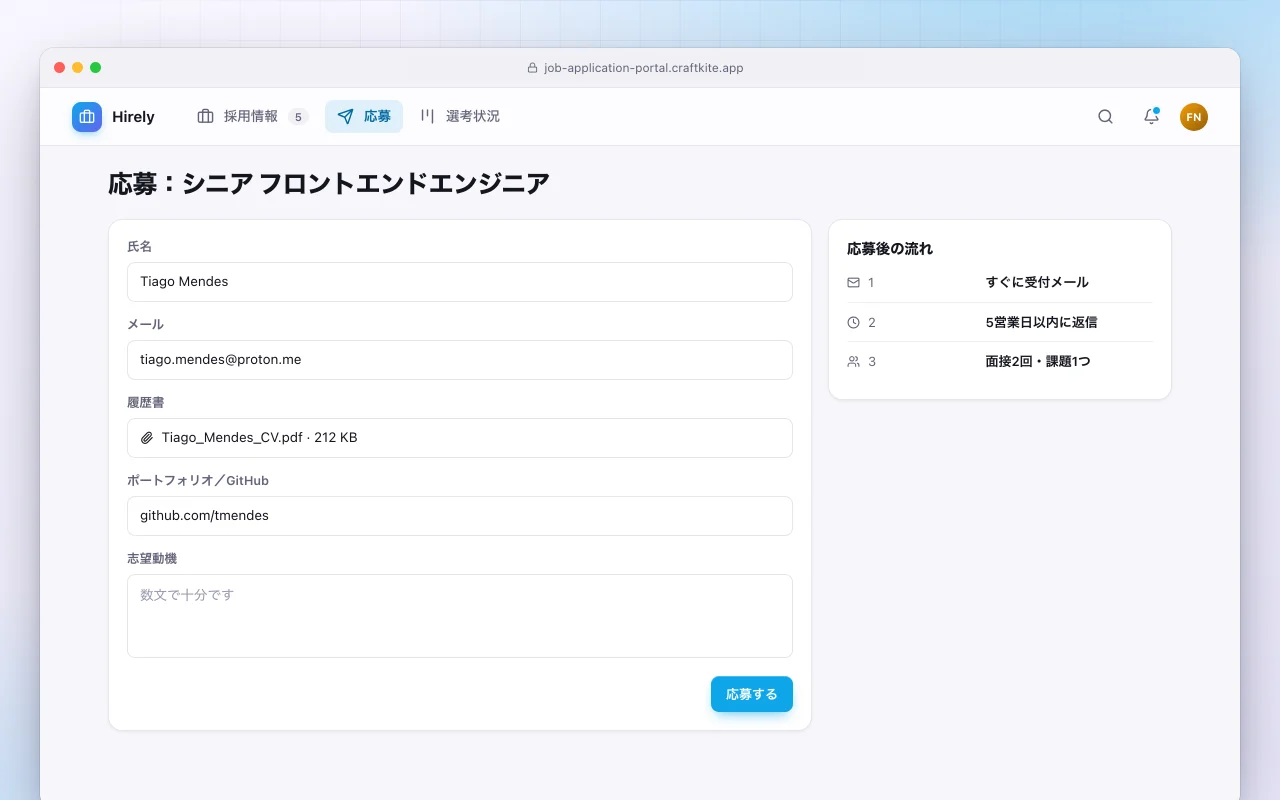This screenshot has height=800, width=1280.
Task: Click the ポートフォリオ／GitHub label
Action: (198, 481)
